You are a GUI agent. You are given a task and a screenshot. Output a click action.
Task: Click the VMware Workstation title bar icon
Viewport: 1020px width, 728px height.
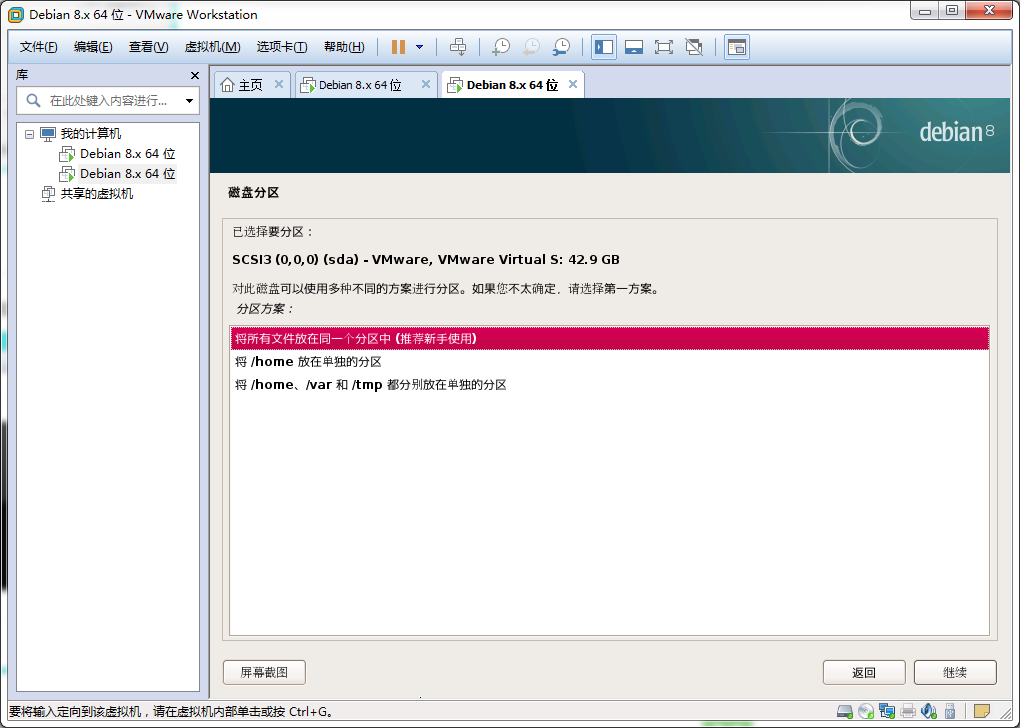click(x=16, y=14)
